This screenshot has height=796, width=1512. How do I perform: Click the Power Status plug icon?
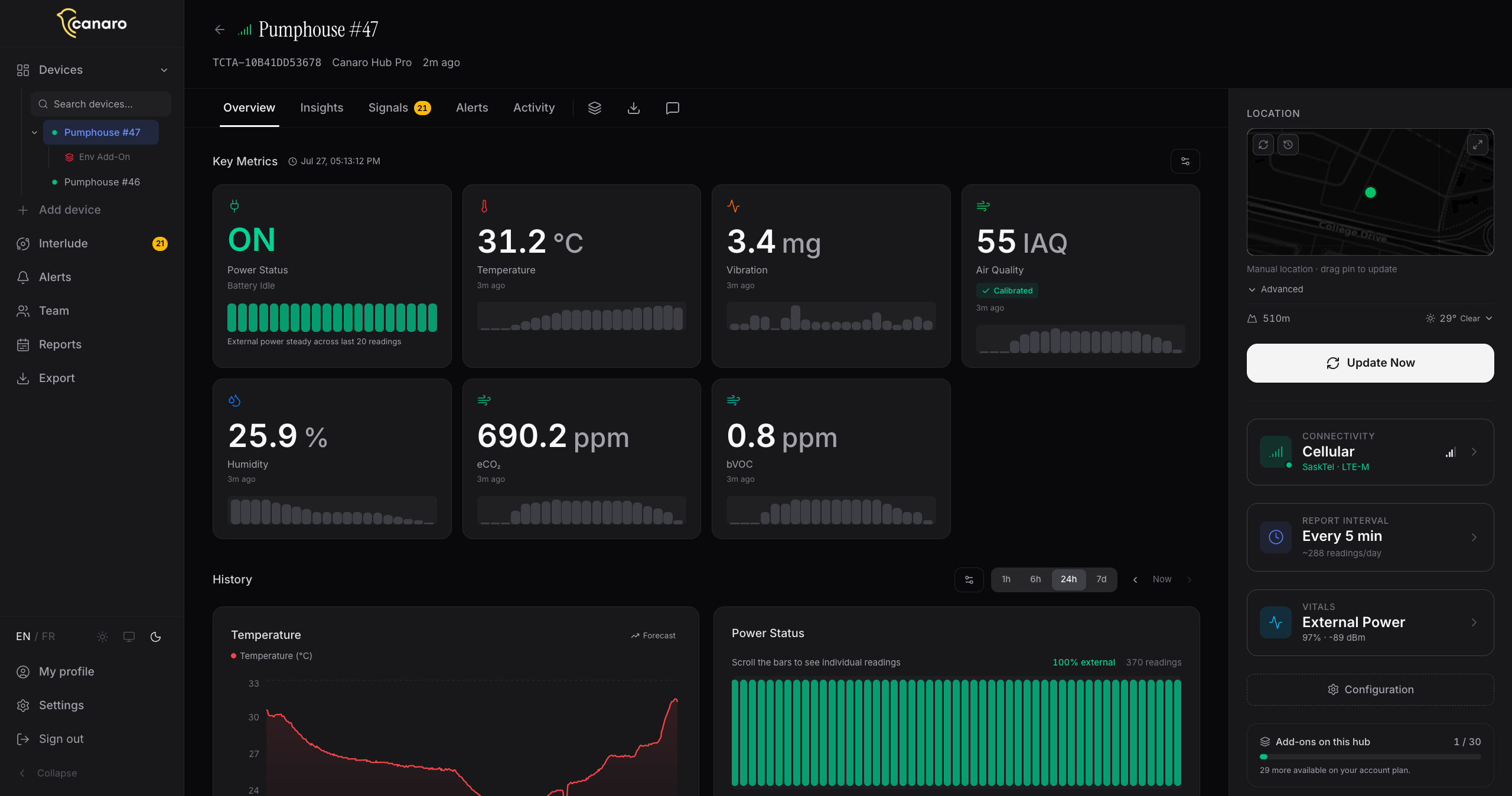(234, 206)
